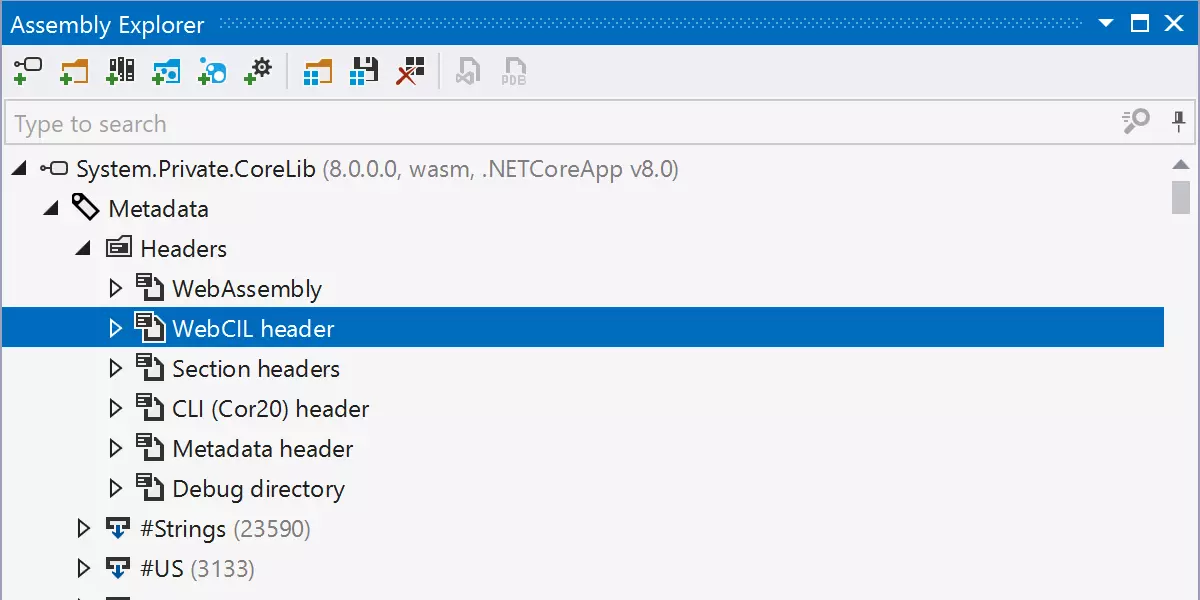Select the CLI (Cor20) header item
Viewport: 1200px width, 600px height.
coord(270,409)
